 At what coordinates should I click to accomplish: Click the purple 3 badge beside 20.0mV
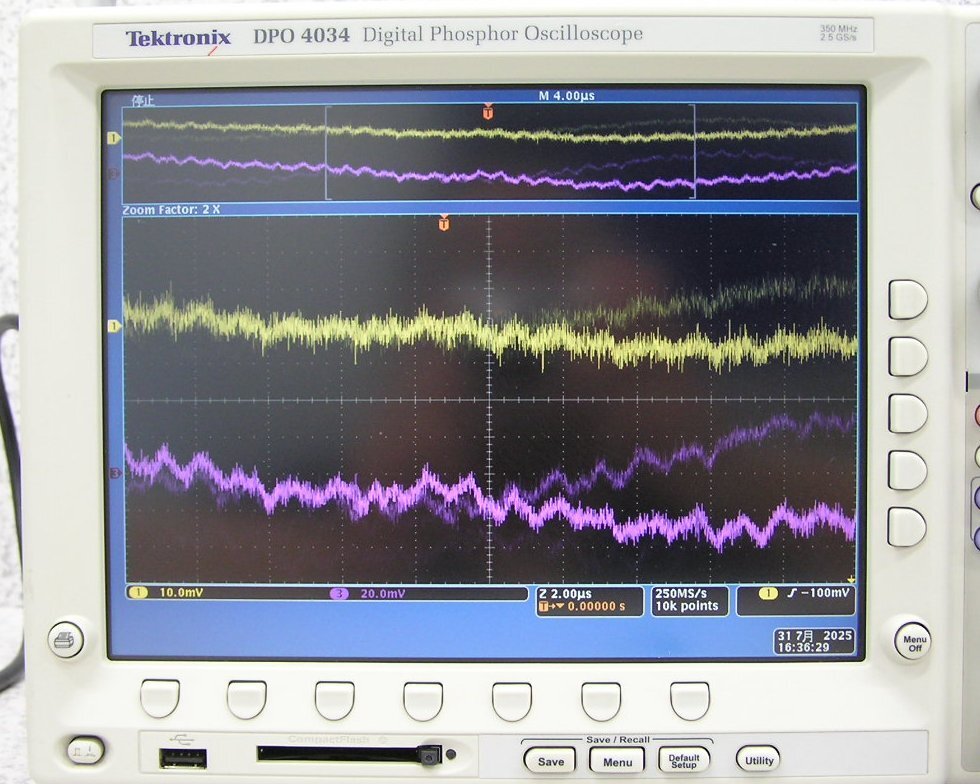[x=339, y=593]
